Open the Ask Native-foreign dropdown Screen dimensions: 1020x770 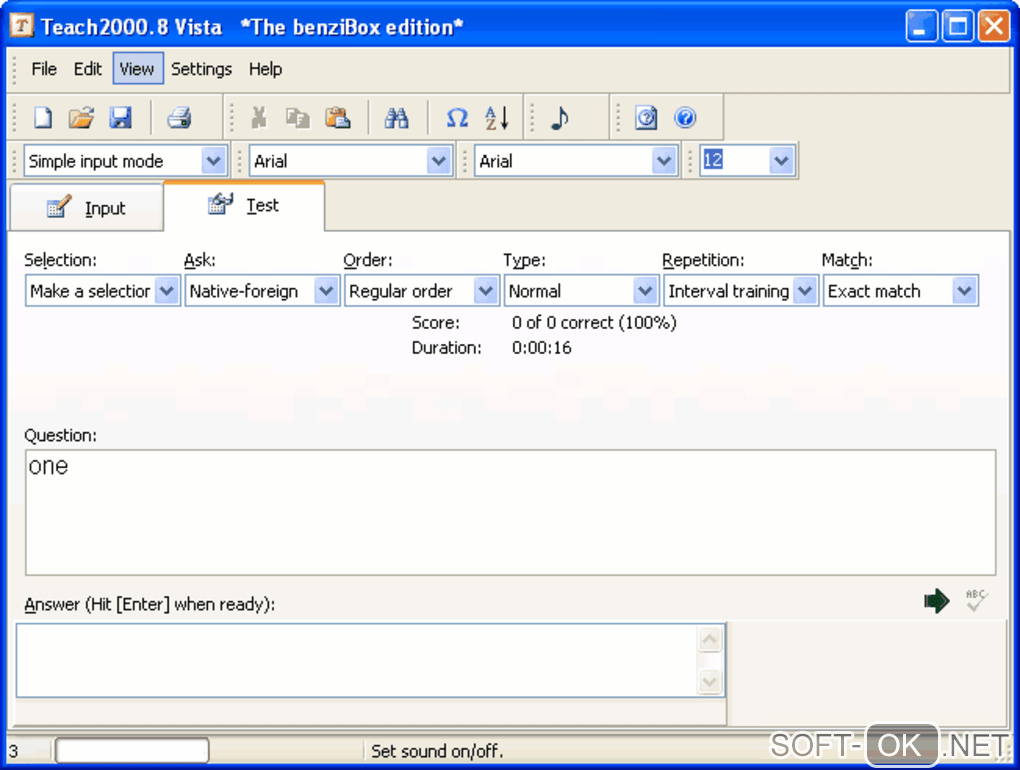click(x=326, y=291)
